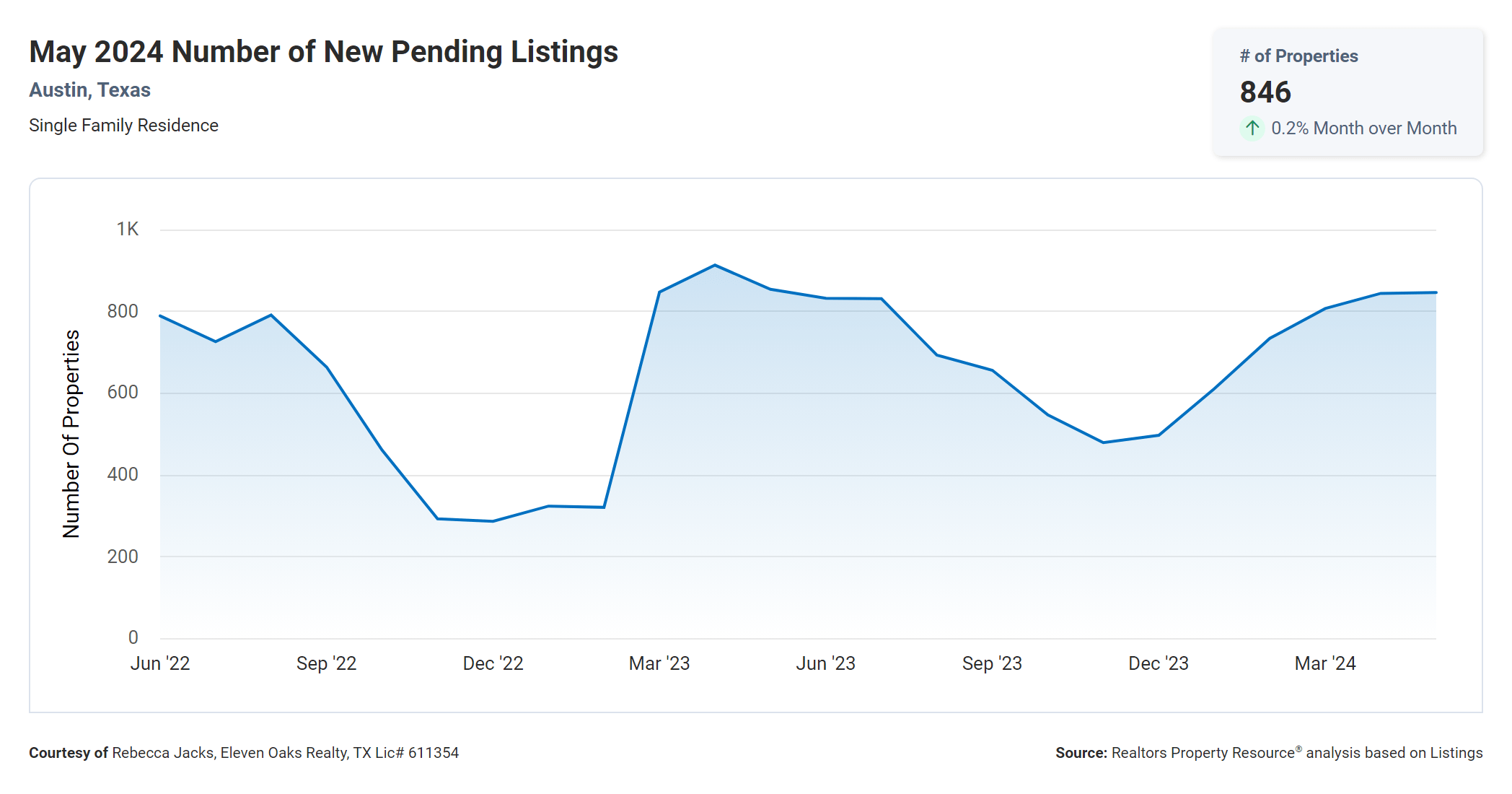Click the 'Austin, Texas' location subtitle
Screen dimensions: 1512x794
(89, 90)
